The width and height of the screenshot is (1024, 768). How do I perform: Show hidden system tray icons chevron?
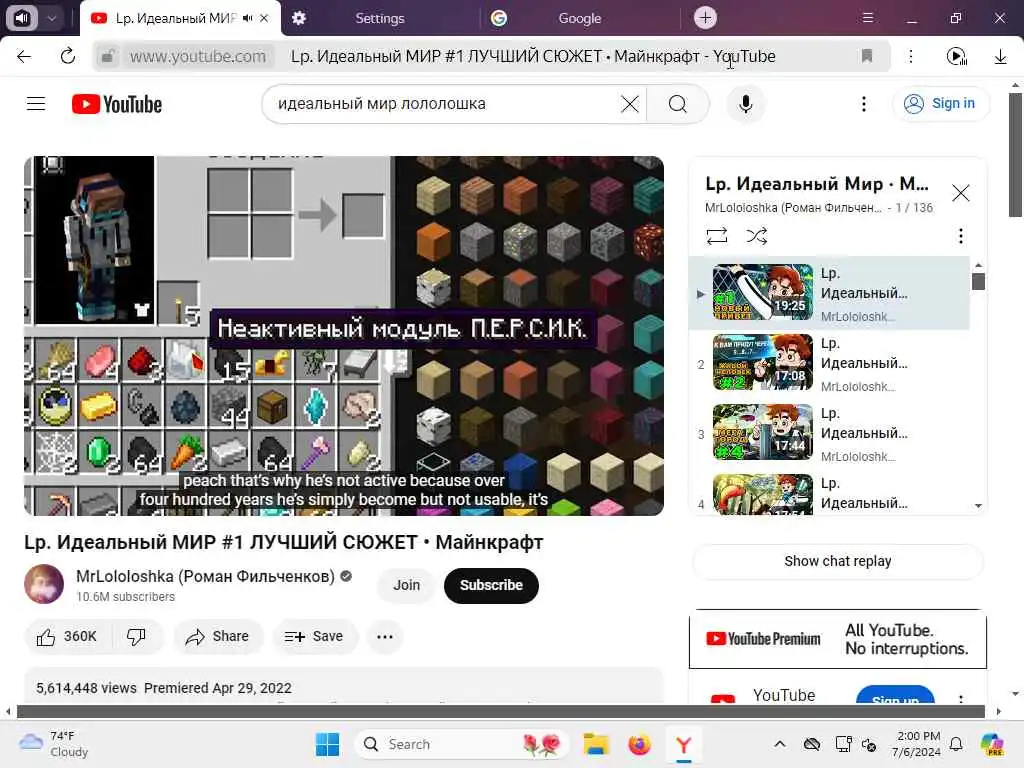pos(779,744)
